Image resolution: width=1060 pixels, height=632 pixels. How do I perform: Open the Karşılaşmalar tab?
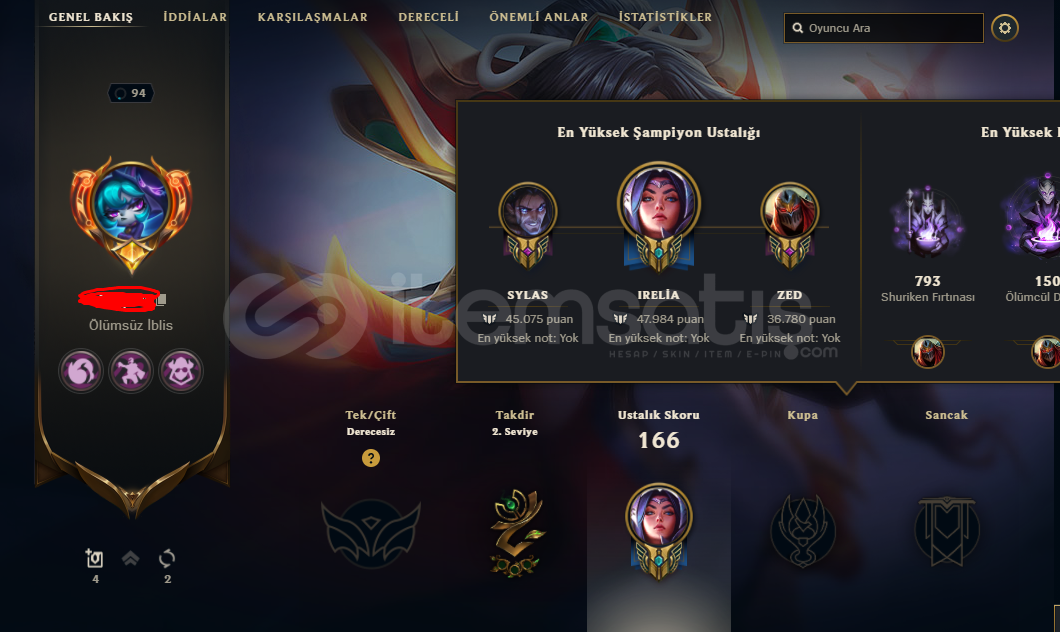(312, 17)
